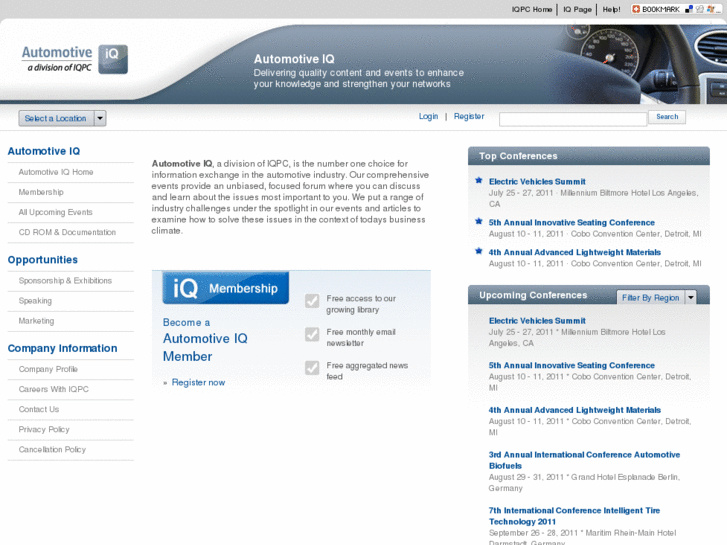Open Marketing in the sidebar
The width and height of the screenshot is (727, 545).
[x=36, y=321]
